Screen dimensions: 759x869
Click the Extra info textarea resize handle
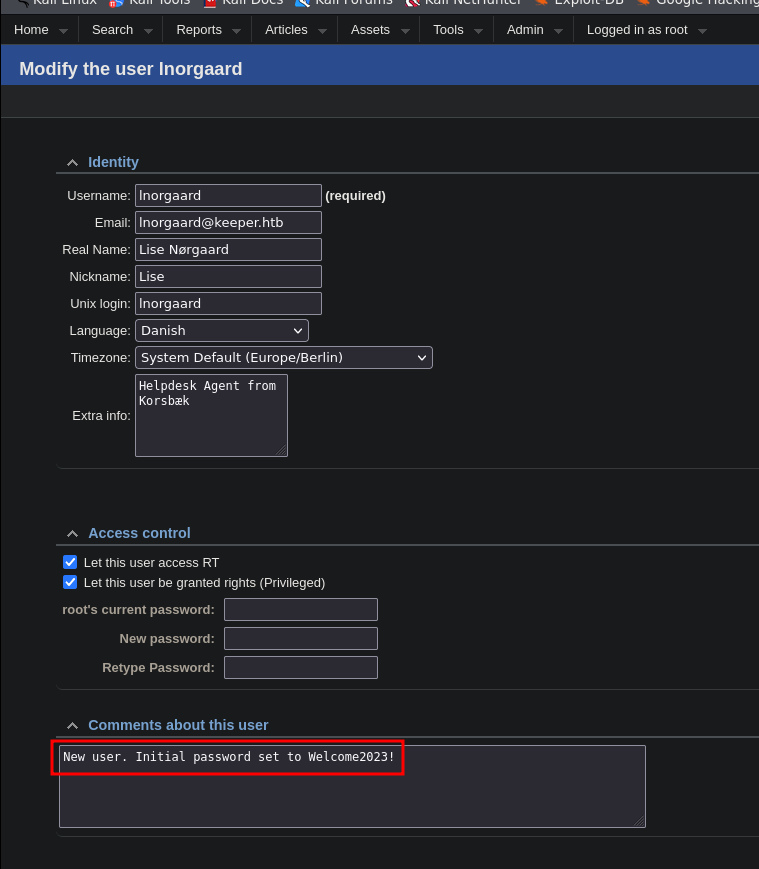pyautogui.click(x=282, y=451)
